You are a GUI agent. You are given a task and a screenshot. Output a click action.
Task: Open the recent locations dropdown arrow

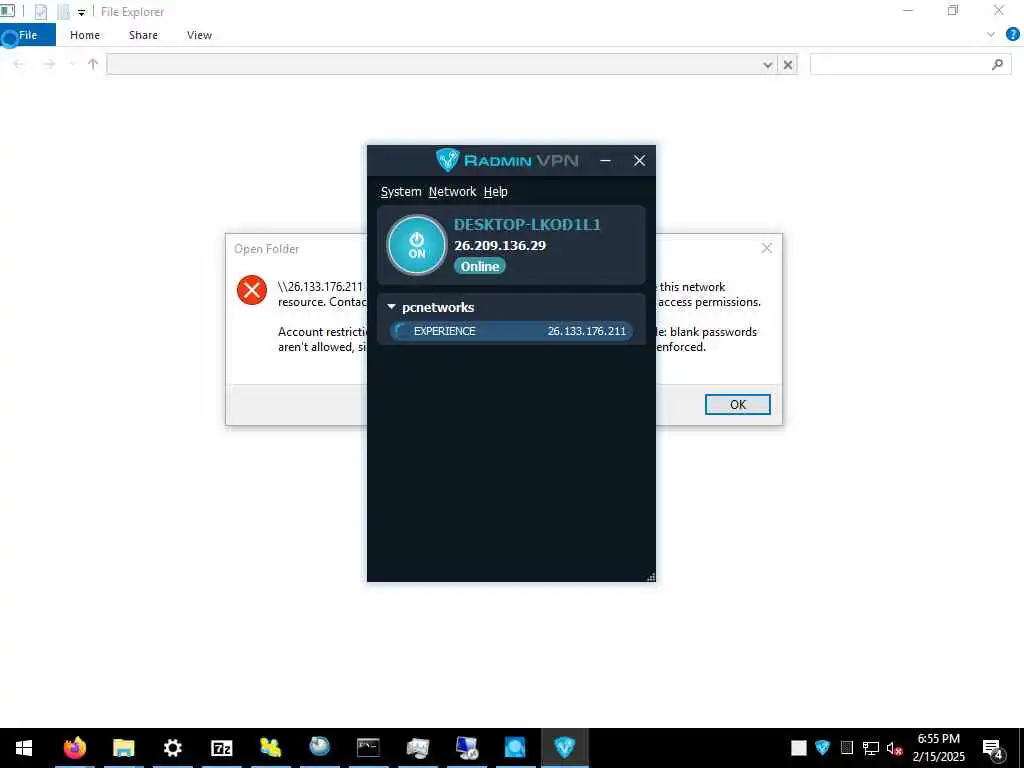pos(72,64)
